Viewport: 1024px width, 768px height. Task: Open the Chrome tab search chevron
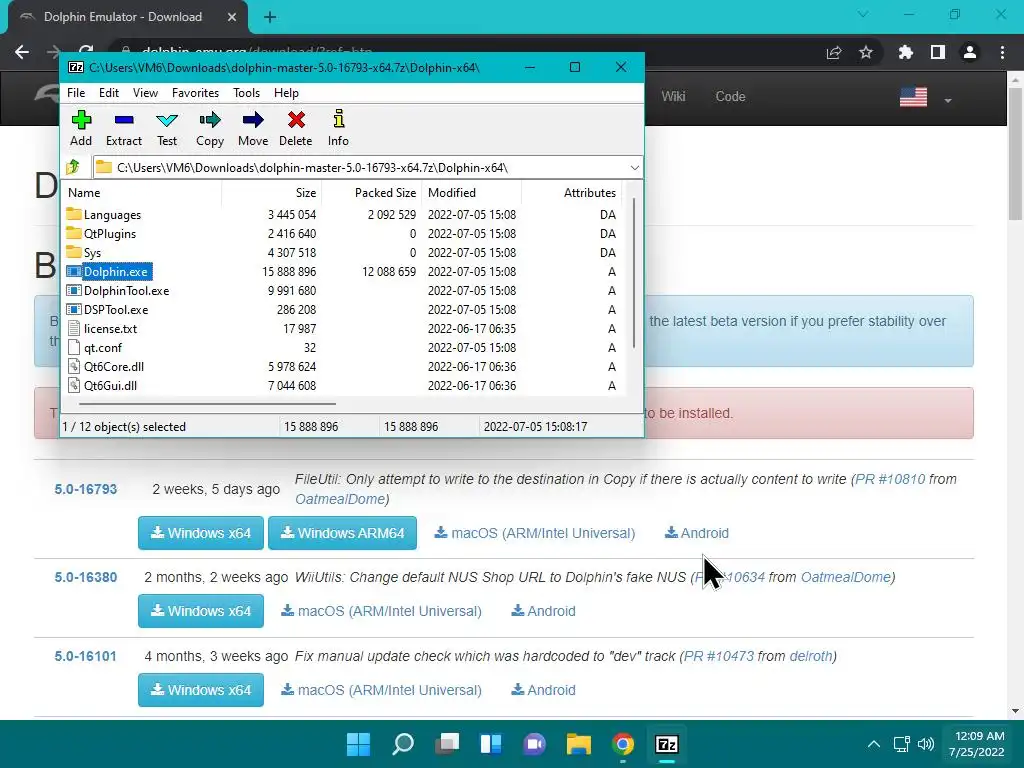pyautogui.click(x=863, y=14)
